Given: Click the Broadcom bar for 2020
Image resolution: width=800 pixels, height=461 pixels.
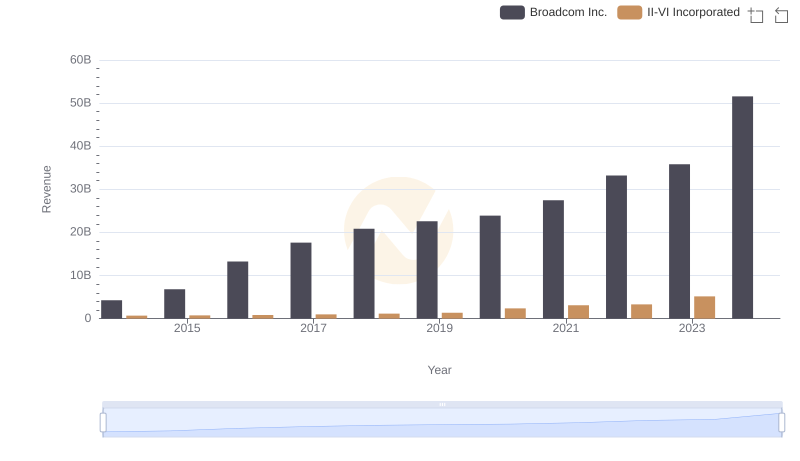Looking at the screenshot, I should click(490, 267).
